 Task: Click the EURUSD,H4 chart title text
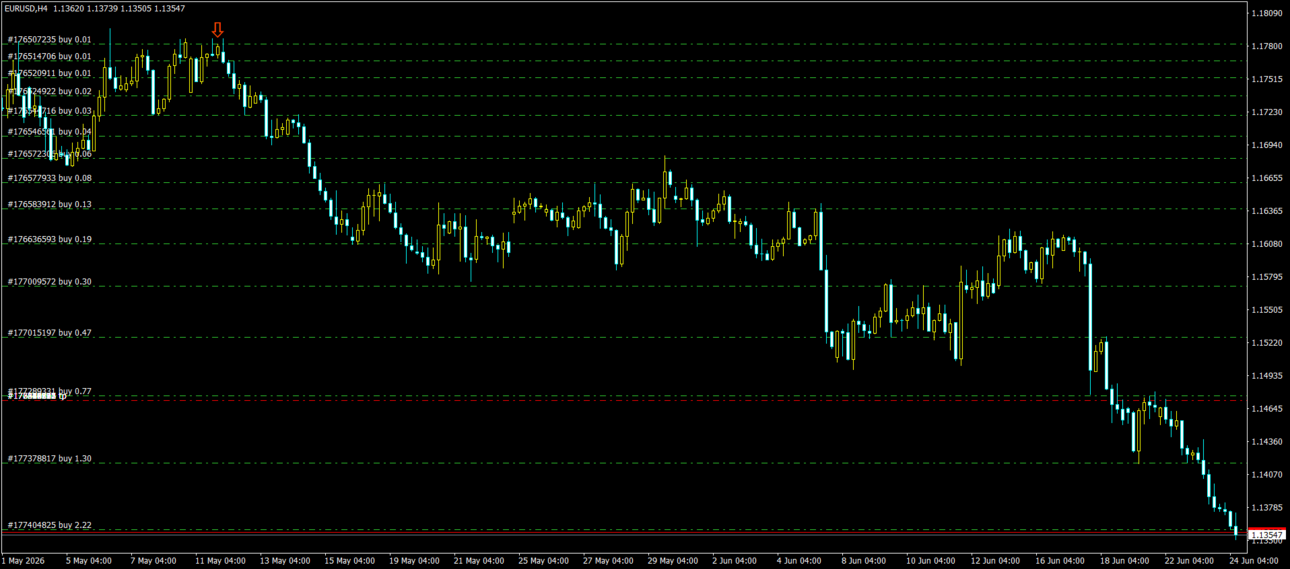point(24,8)
